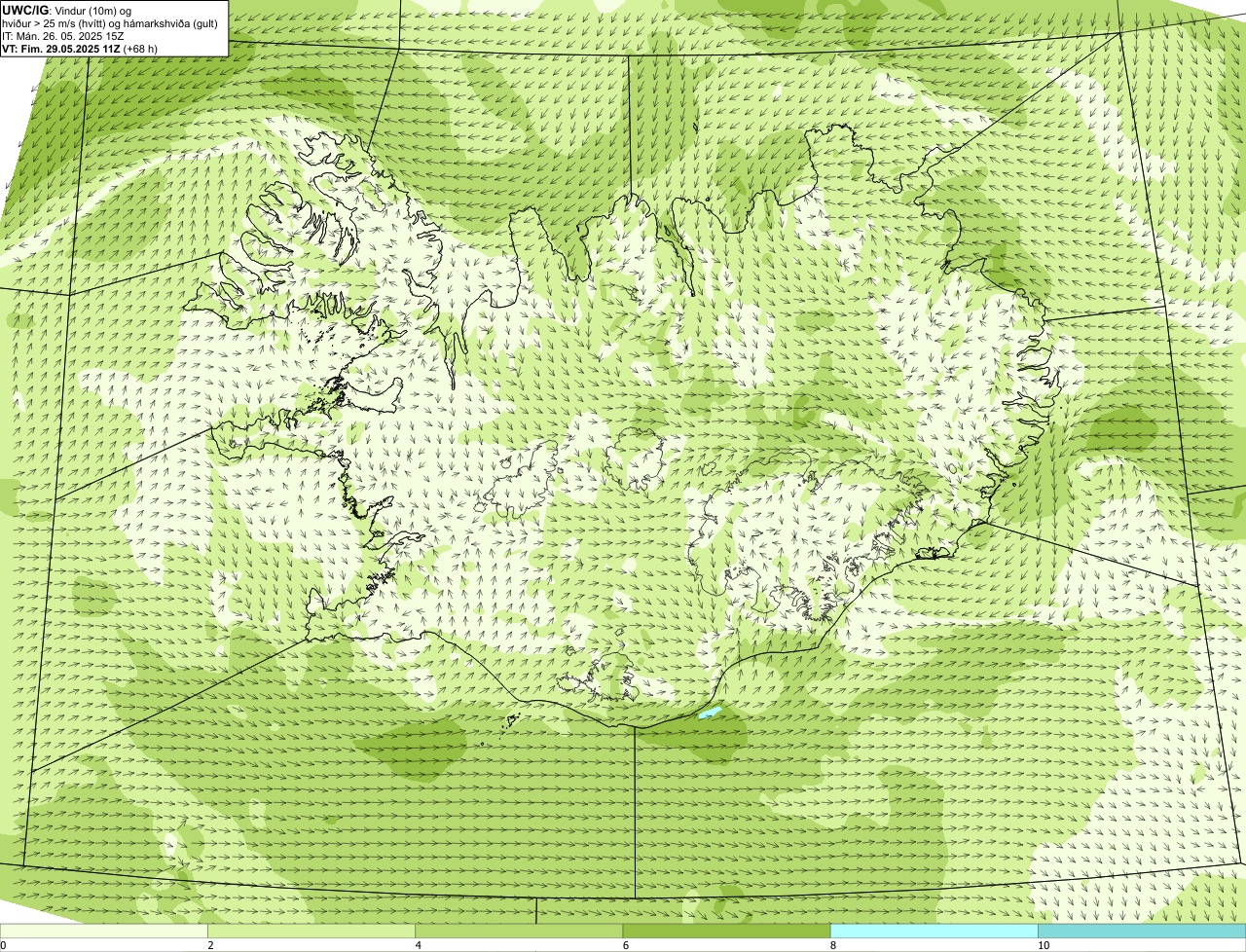Click the dark green 6–8 m/s legend swatch
Screen dimensions: 1246x952
(726, 931)
